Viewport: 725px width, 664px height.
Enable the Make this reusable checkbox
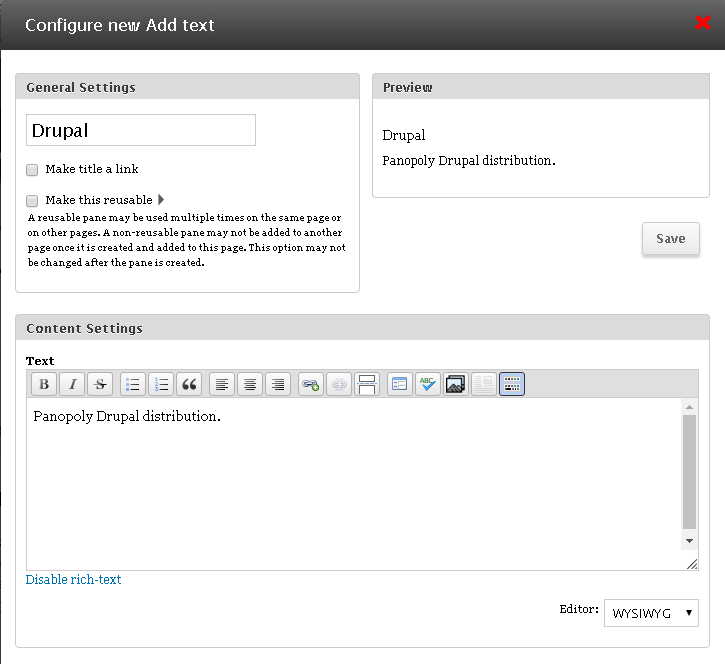pos(32,201)
